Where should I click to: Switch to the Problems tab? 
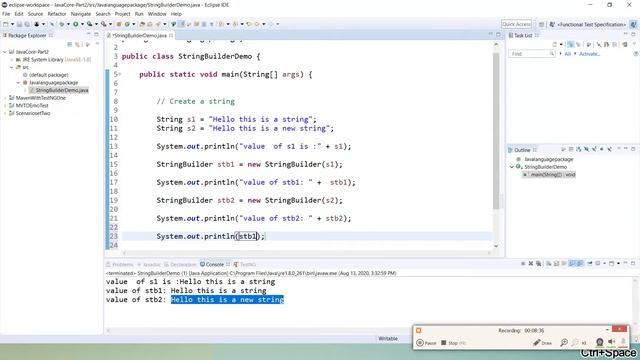tap(120, 264)
